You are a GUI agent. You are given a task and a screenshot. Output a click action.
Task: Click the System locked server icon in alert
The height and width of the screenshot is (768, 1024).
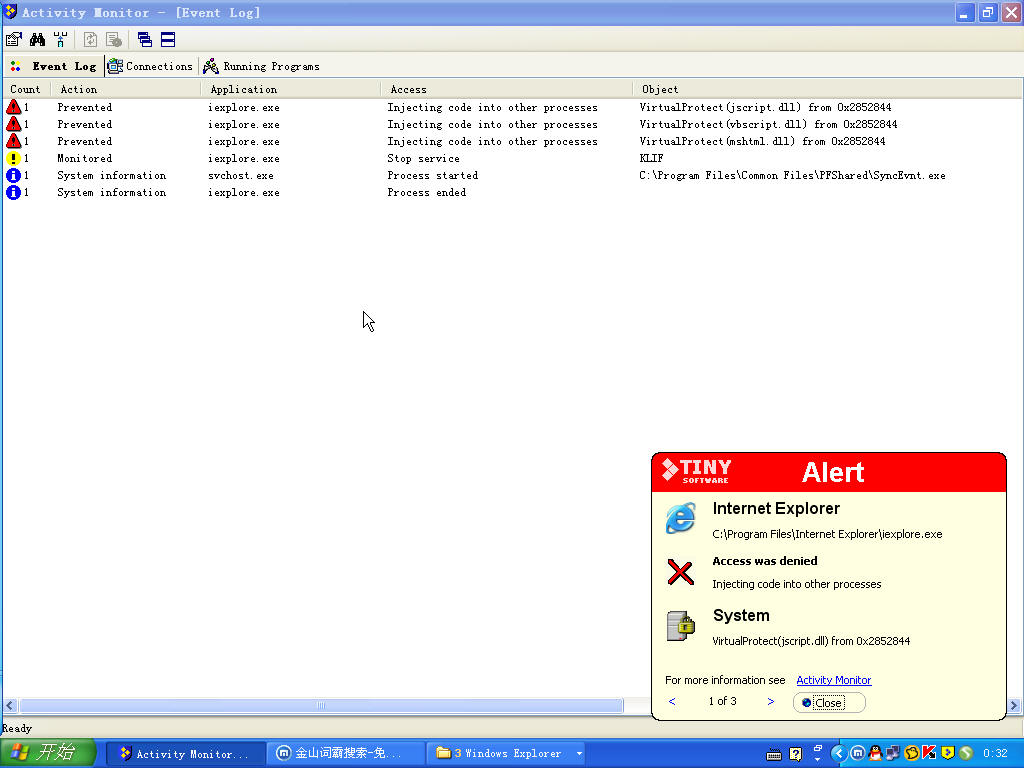click(680, 626)
